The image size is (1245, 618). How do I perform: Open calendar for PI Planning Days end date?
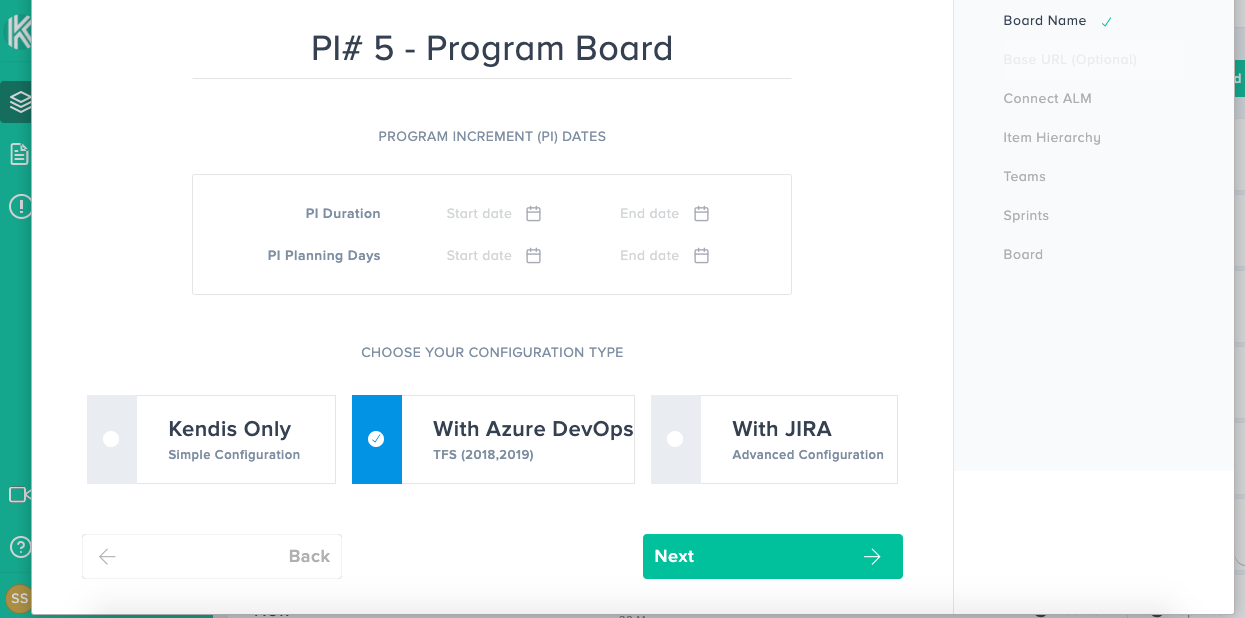click(x=701, y=256)
